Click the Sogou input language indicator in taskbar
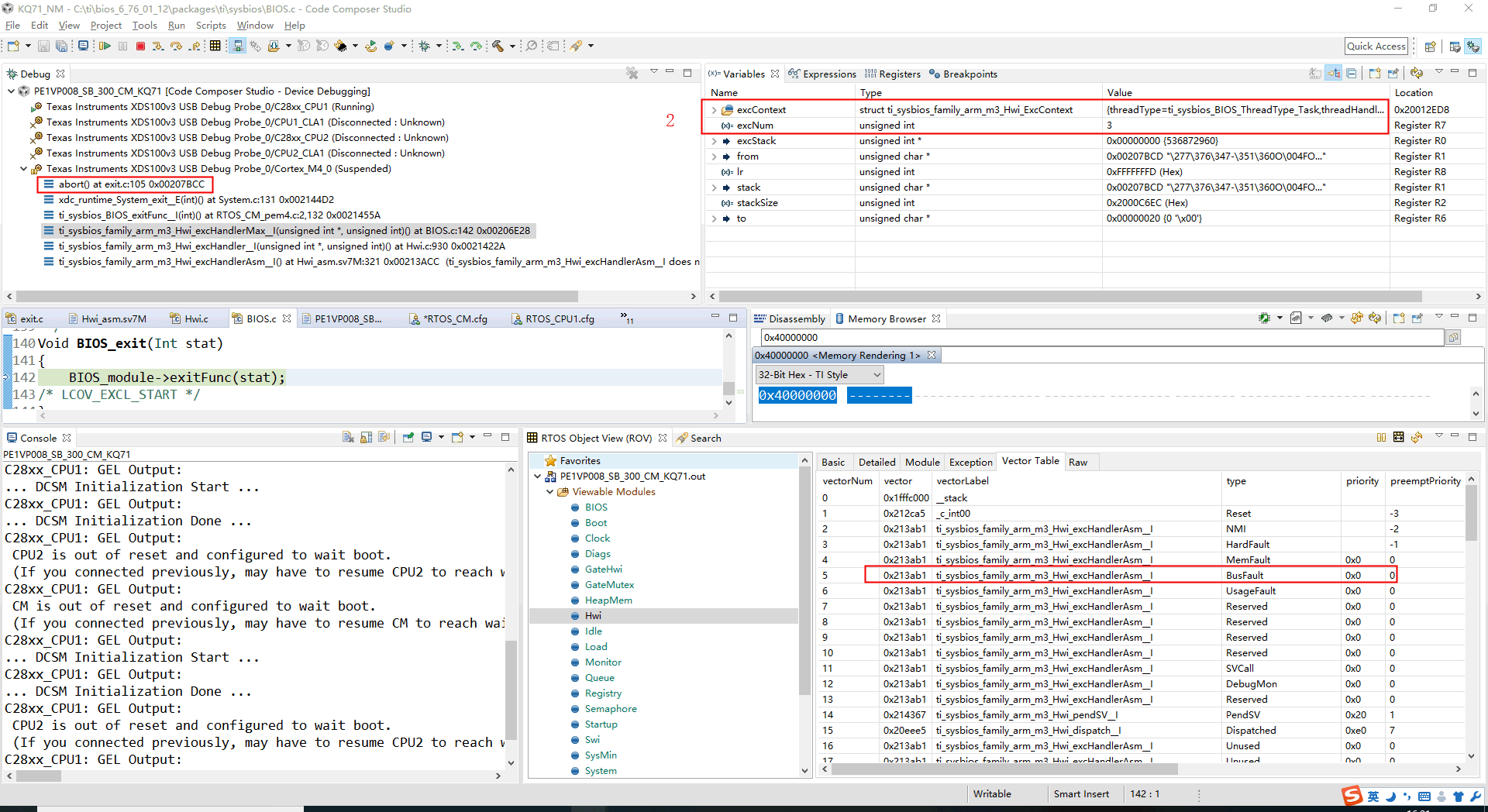 [x=1372, y=796]
